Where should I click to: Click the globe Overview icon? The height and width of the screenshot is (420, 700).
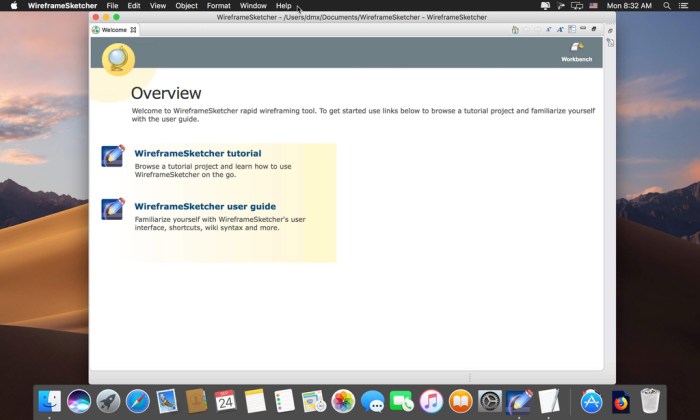pos(118,59)
